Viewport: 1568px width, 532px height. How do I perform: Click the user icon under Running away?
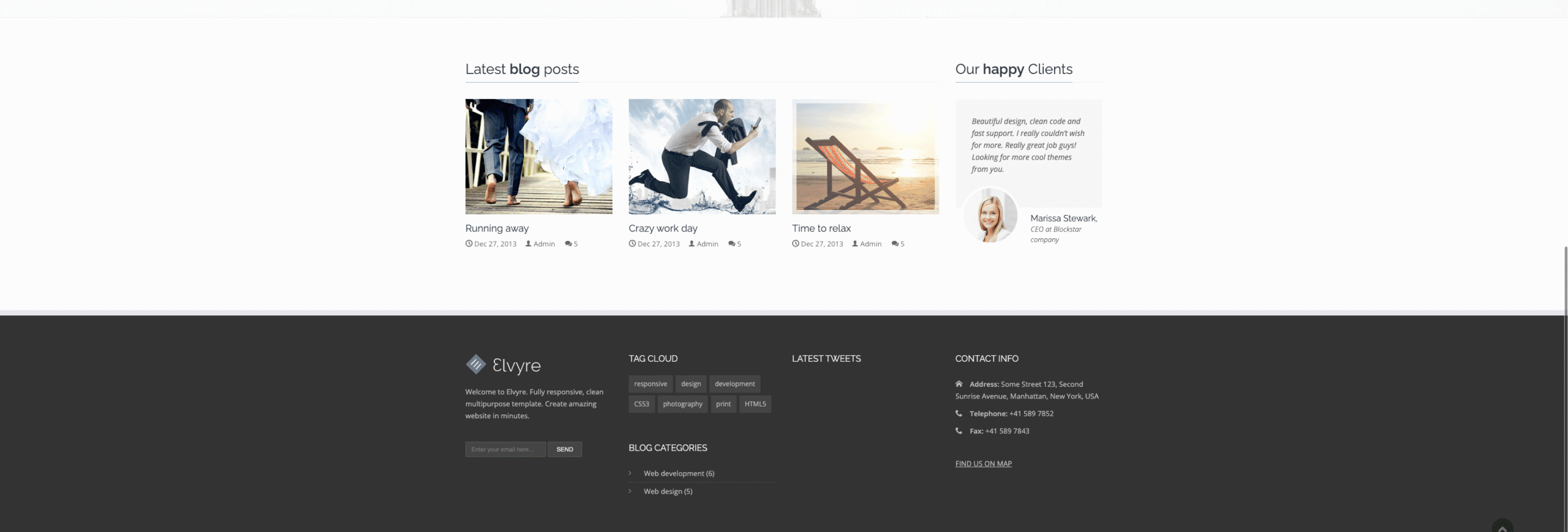[528, 244]
